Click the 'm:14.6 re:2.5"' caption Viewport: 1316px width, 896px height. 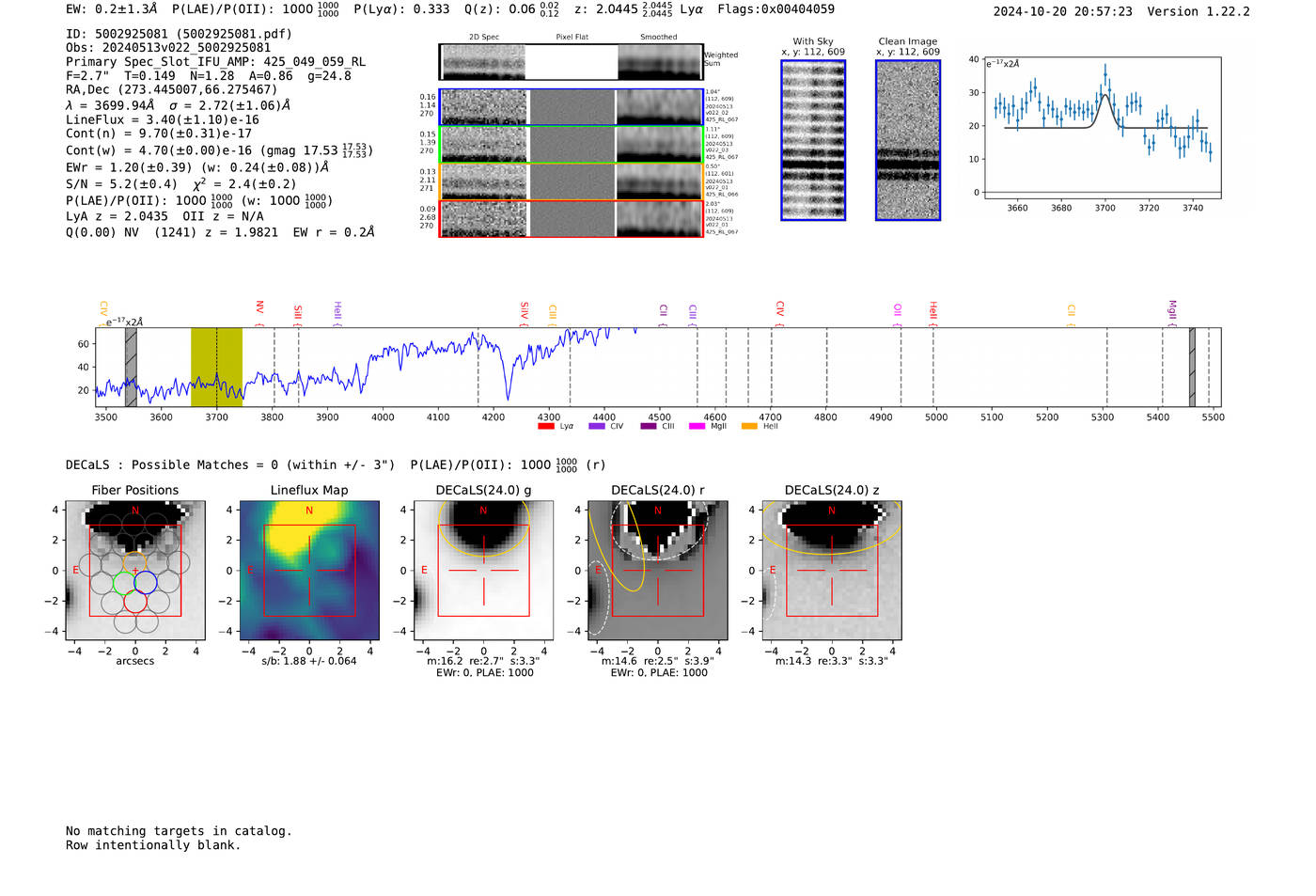coord(658,661)
